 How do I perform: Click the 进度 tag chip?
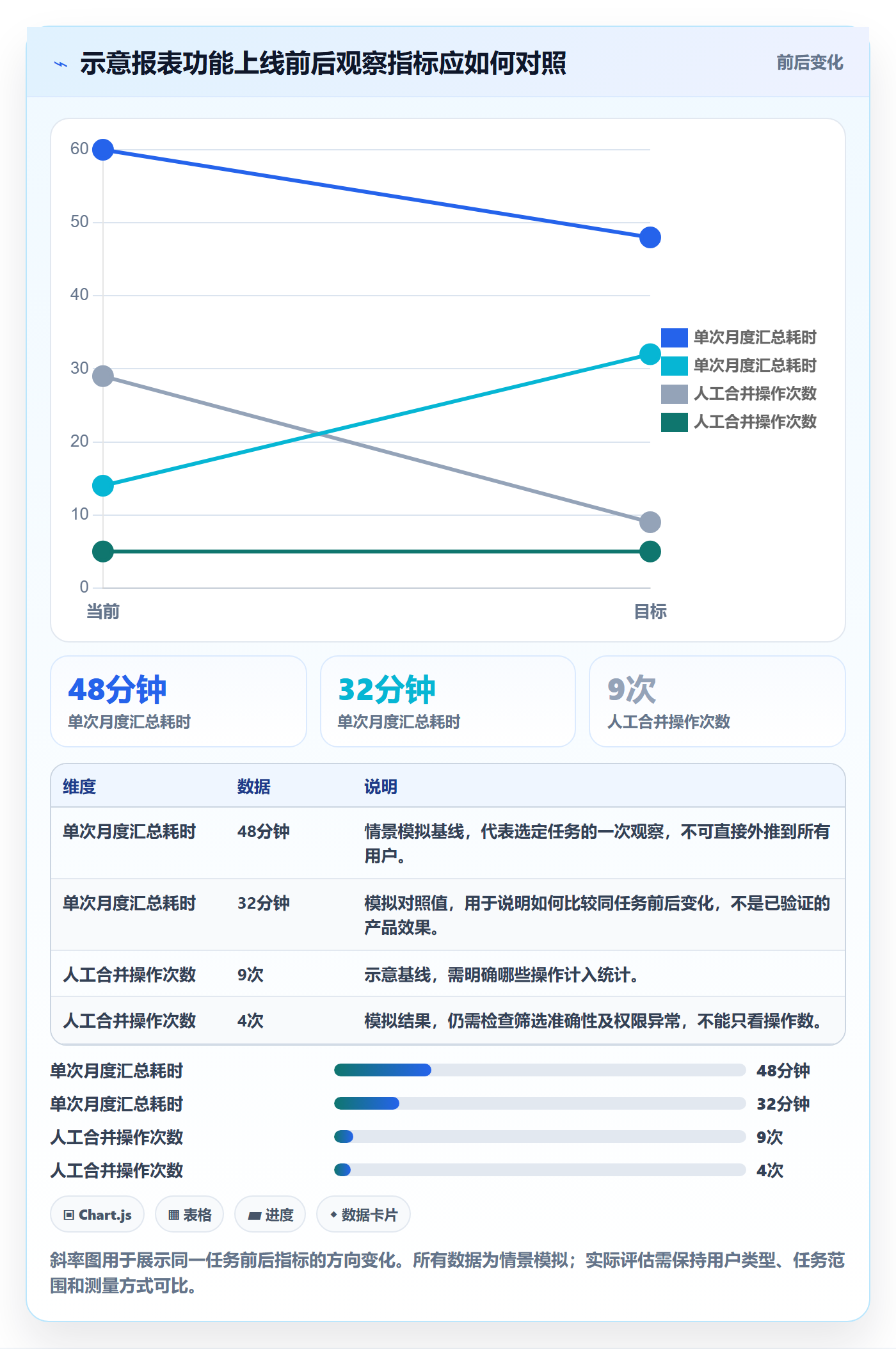270,1215
